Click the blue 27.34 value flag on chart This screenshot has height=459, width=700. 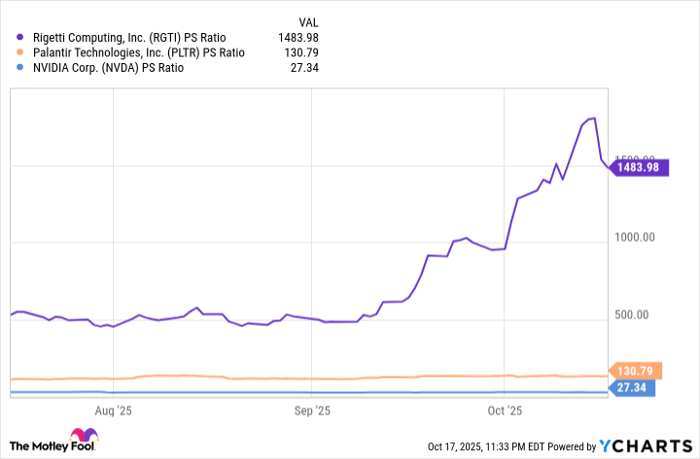pos(632,387)
